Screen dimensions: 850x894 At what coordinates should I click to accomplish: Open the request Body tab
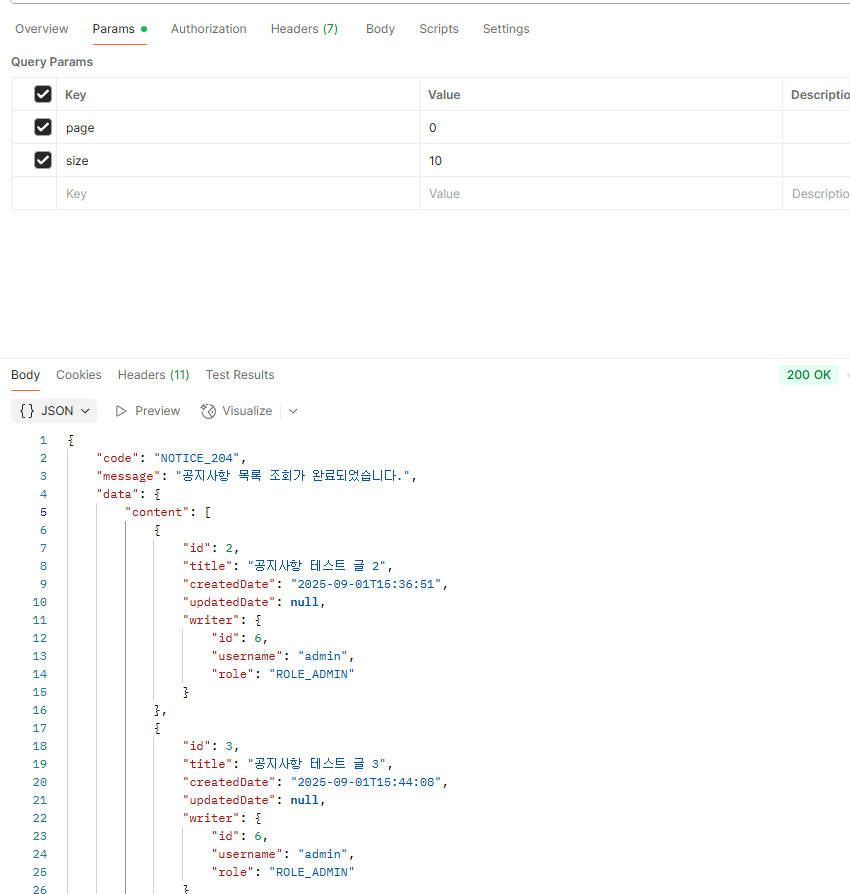point(380,29)
